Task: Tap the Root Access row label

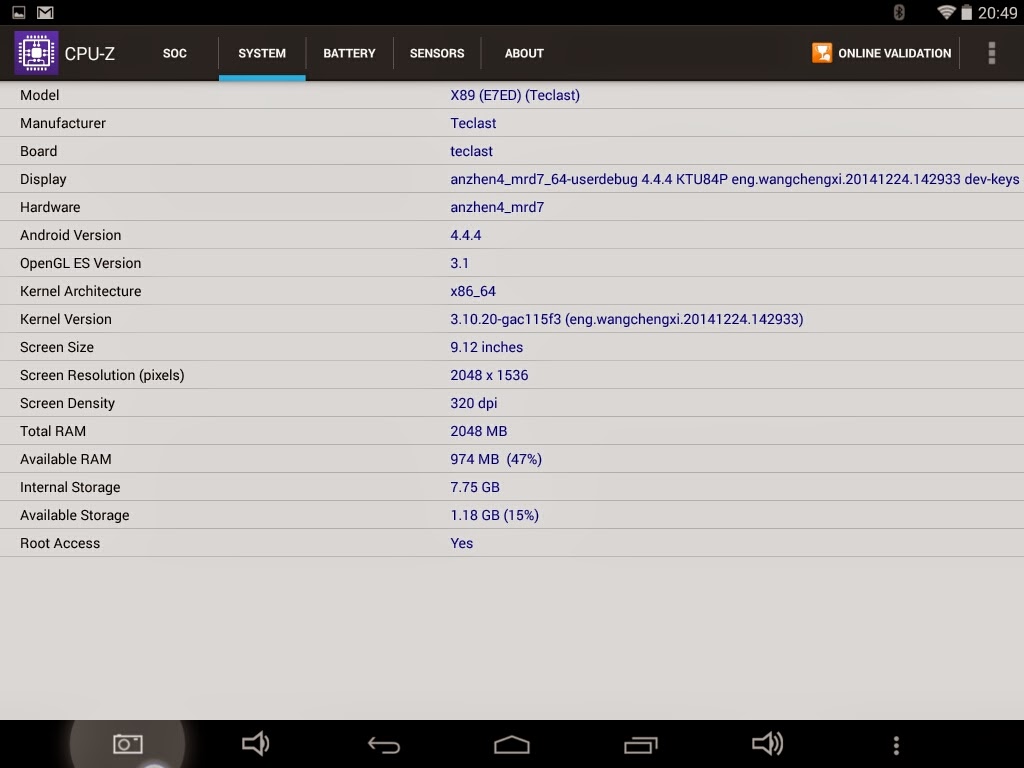Action: pos(60,543)
